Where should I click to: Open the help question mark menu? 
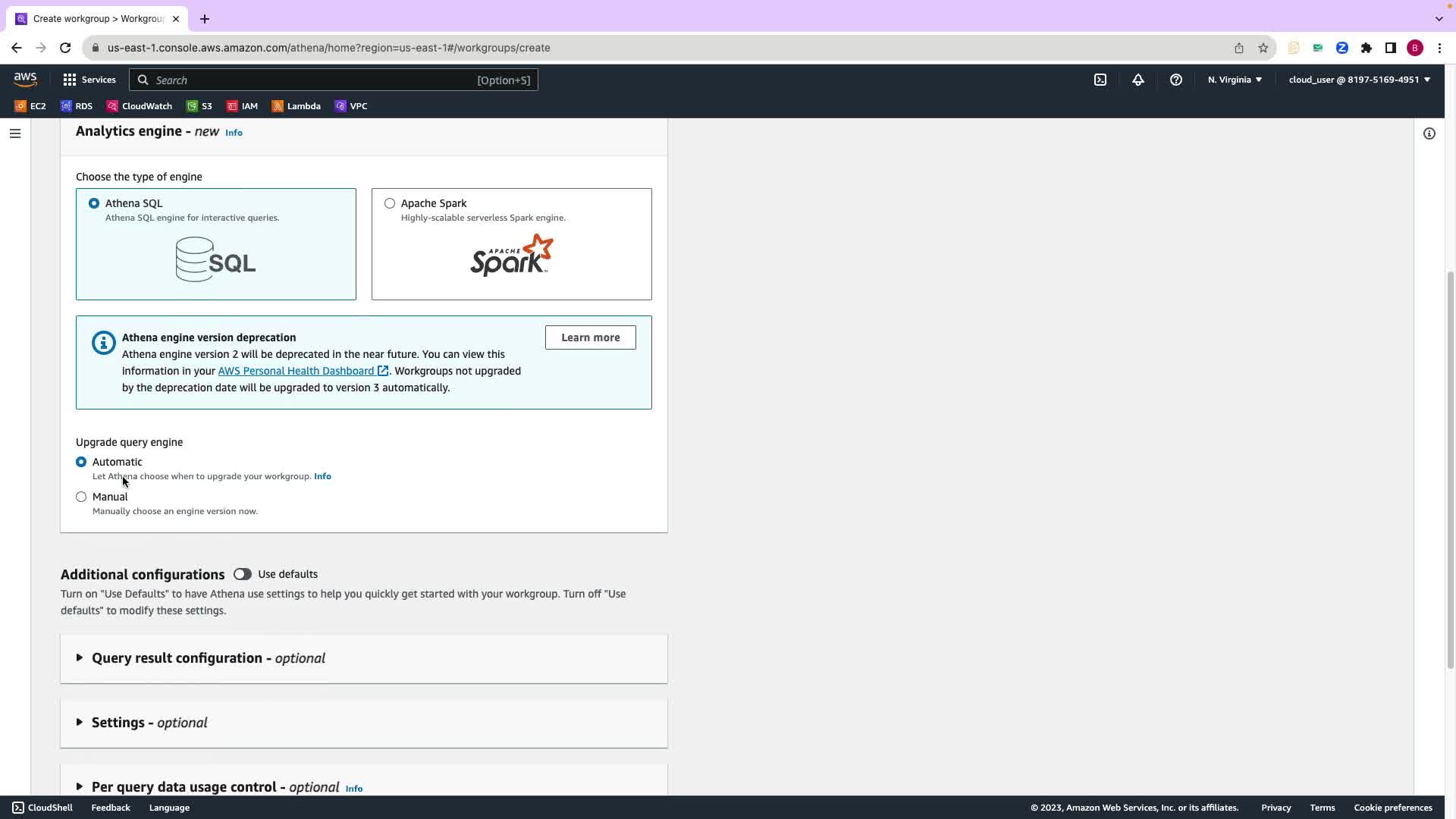point(1176,80)
